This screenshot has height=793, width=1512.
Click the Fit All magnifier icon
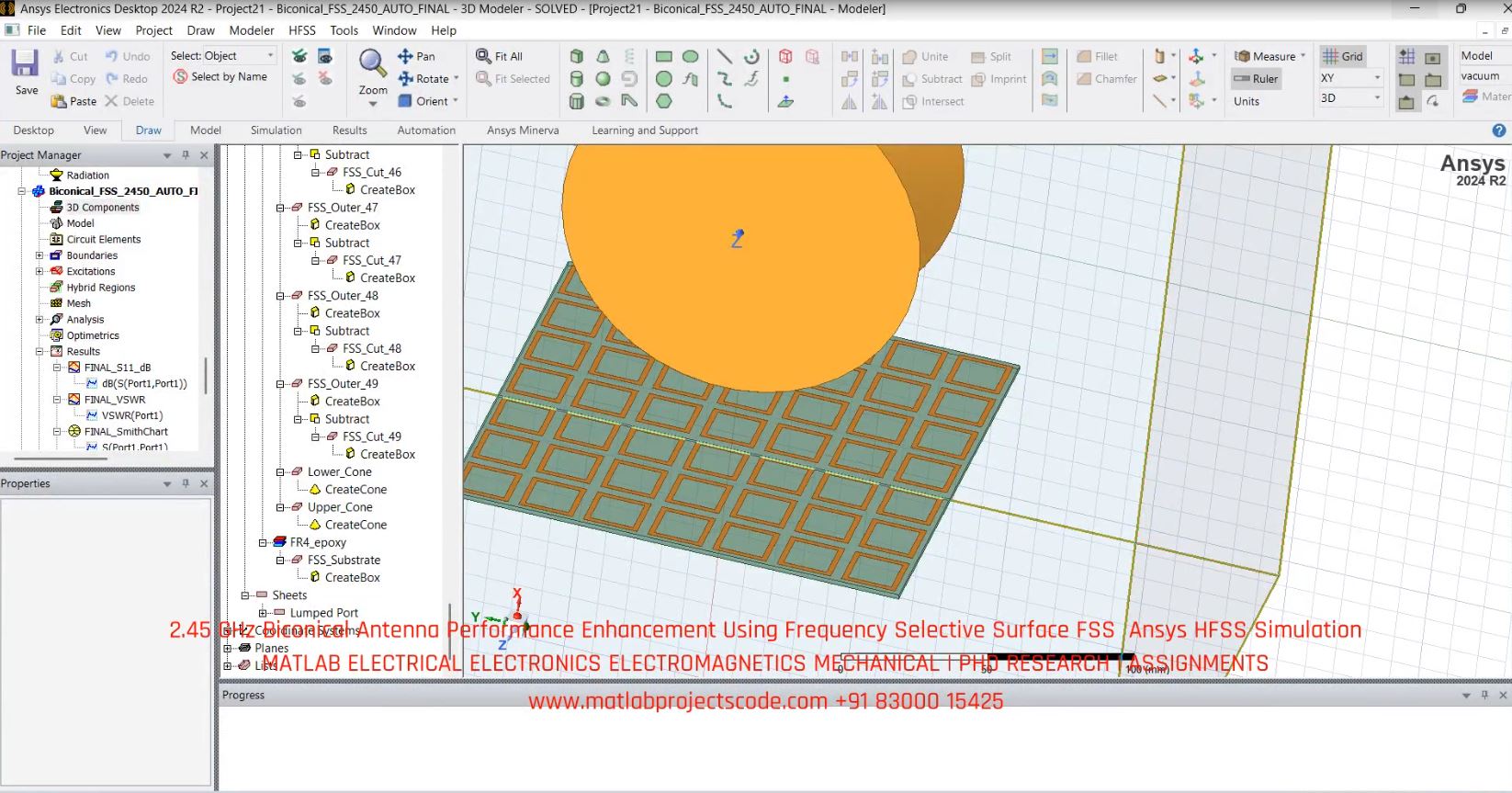click(483, 56)
